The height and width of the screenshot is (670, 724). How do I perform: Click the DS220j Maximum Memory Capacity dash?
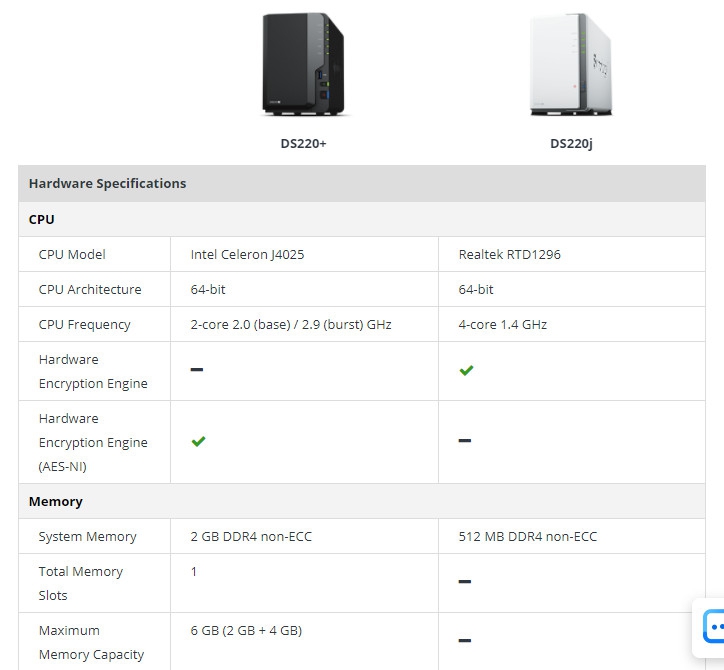(x=465, y=640)
